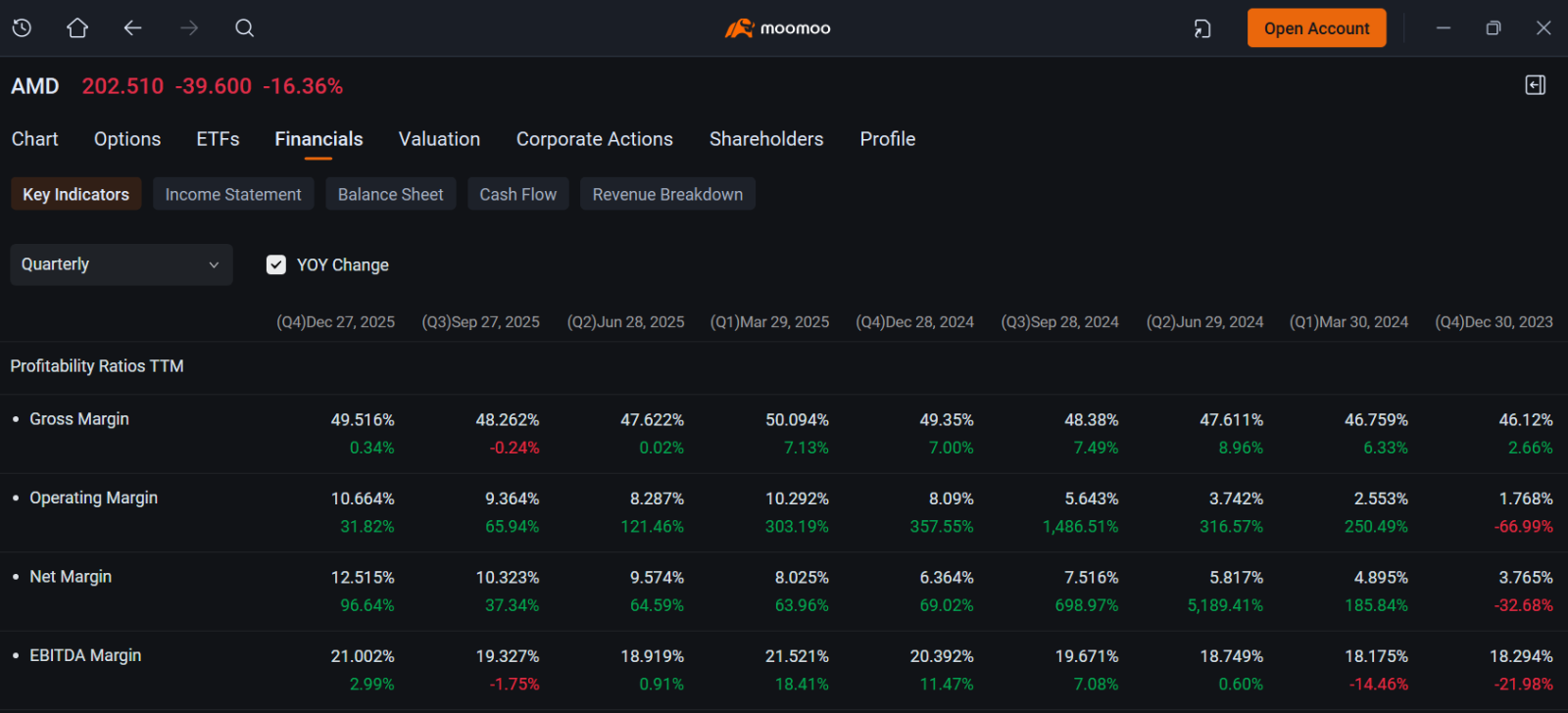Select the (Q2)Jun 29, 2024 column header

coord(1204,322)
